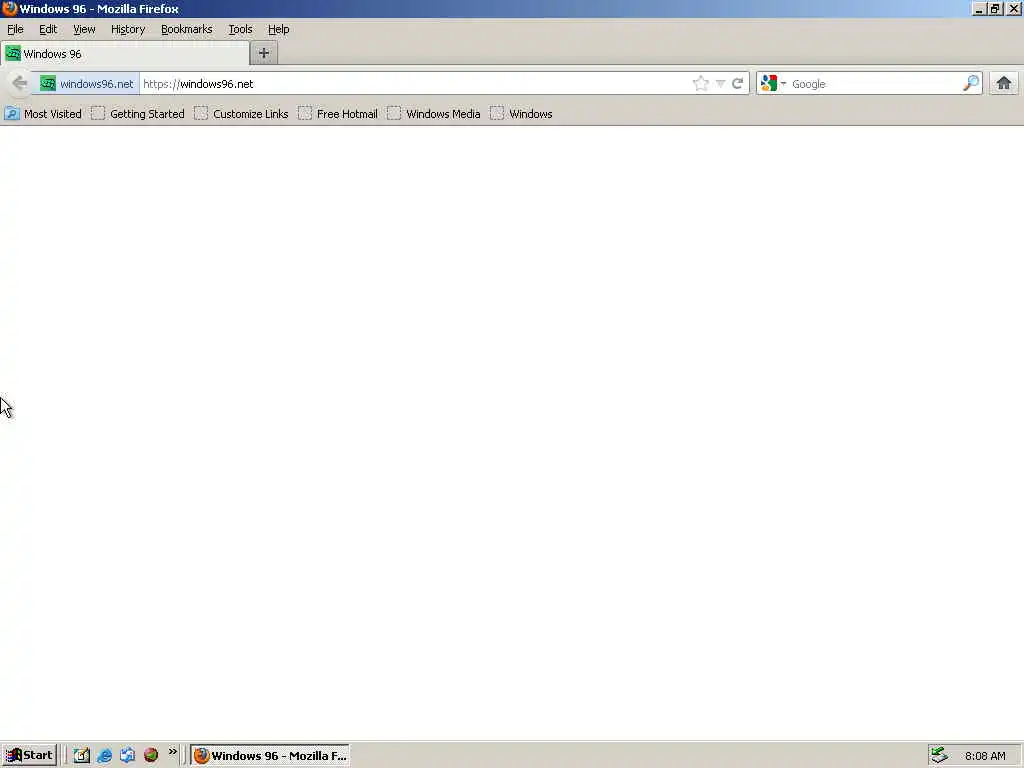Open the Customize Links bookmark
Image resolution: width=1024 pixels, height=768 pixels.
click(x=241, y=114)
